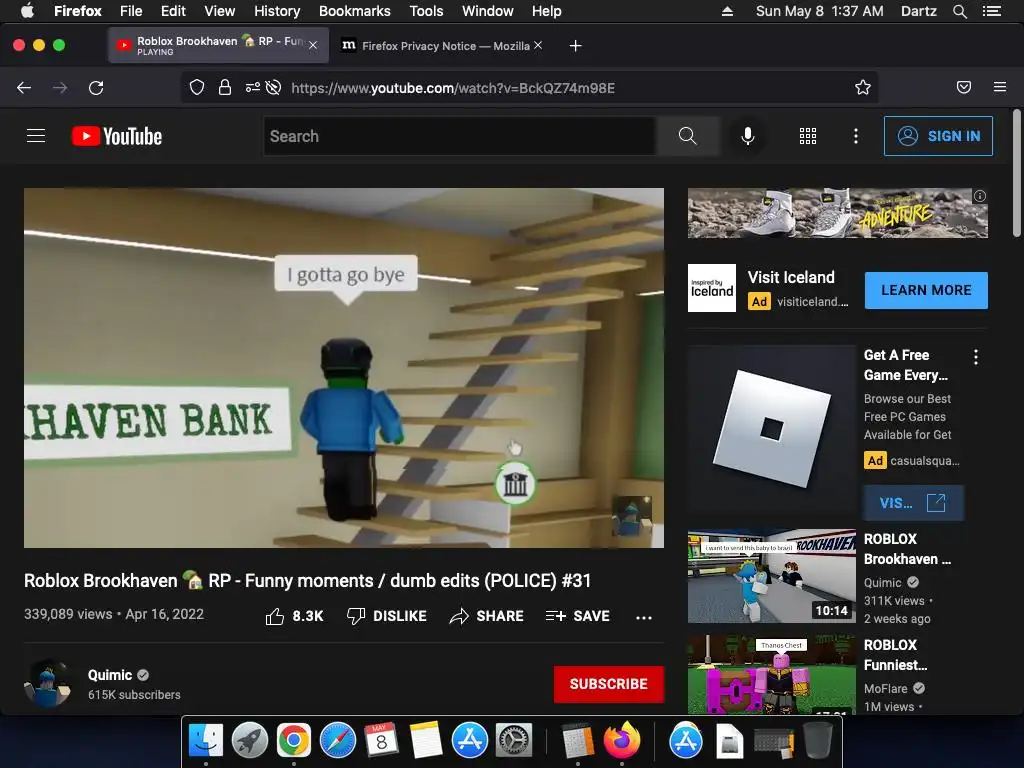The image size is (1024, 768).
Task: Click the search magnifier button on YouTube
Action: pyautogui.click(x=688, y=136)
